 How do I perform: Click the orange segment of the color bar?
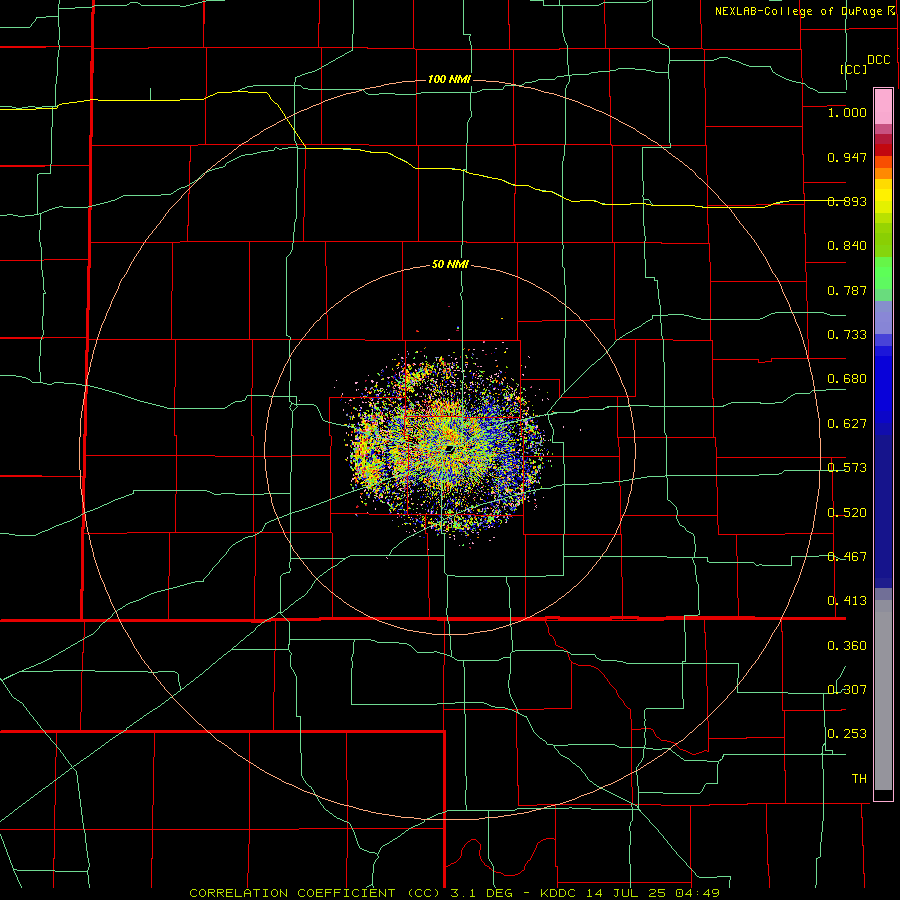(883, 173)
